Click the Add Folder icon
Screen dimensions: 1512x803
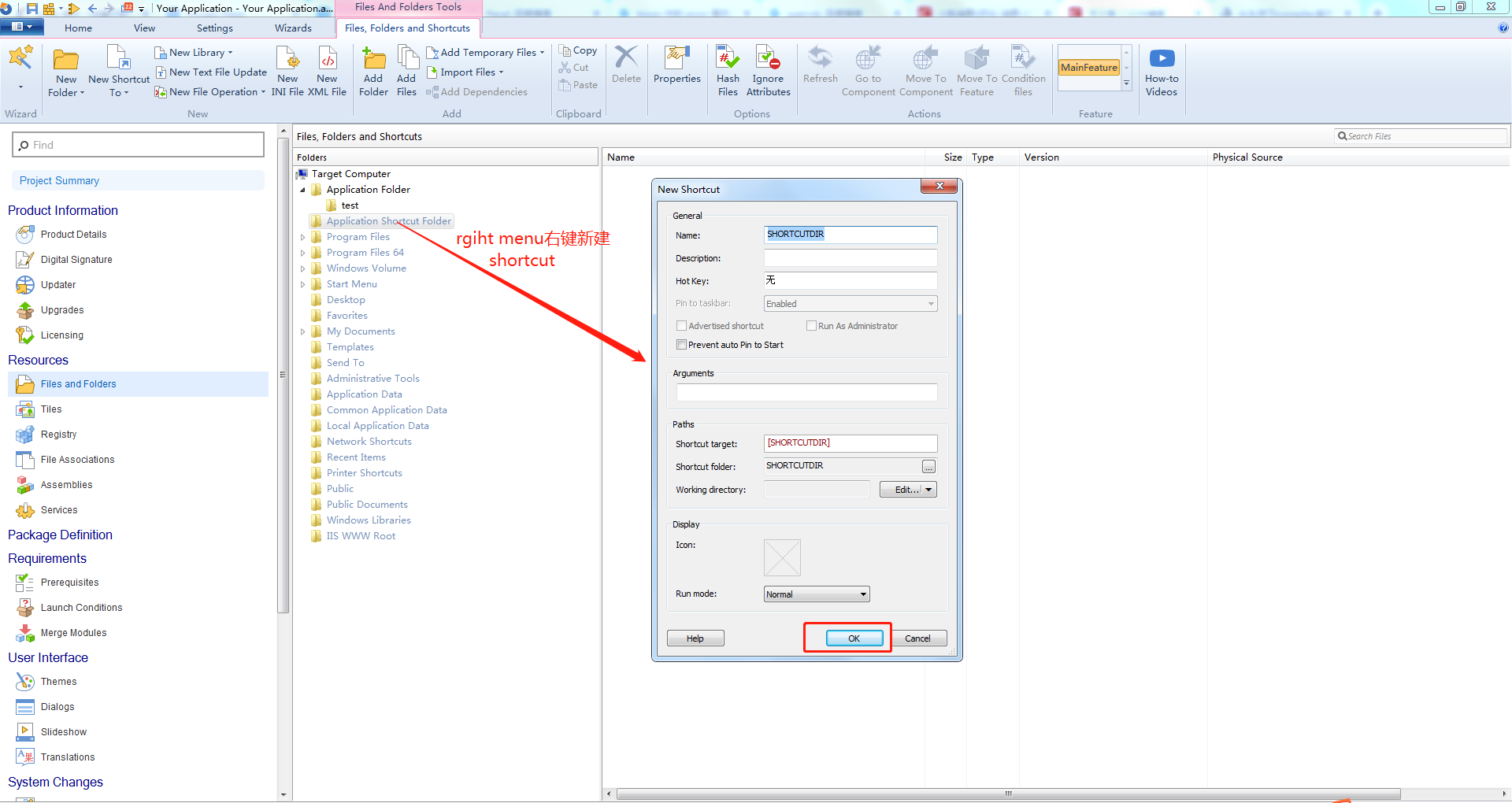click(x=373, y=70)
